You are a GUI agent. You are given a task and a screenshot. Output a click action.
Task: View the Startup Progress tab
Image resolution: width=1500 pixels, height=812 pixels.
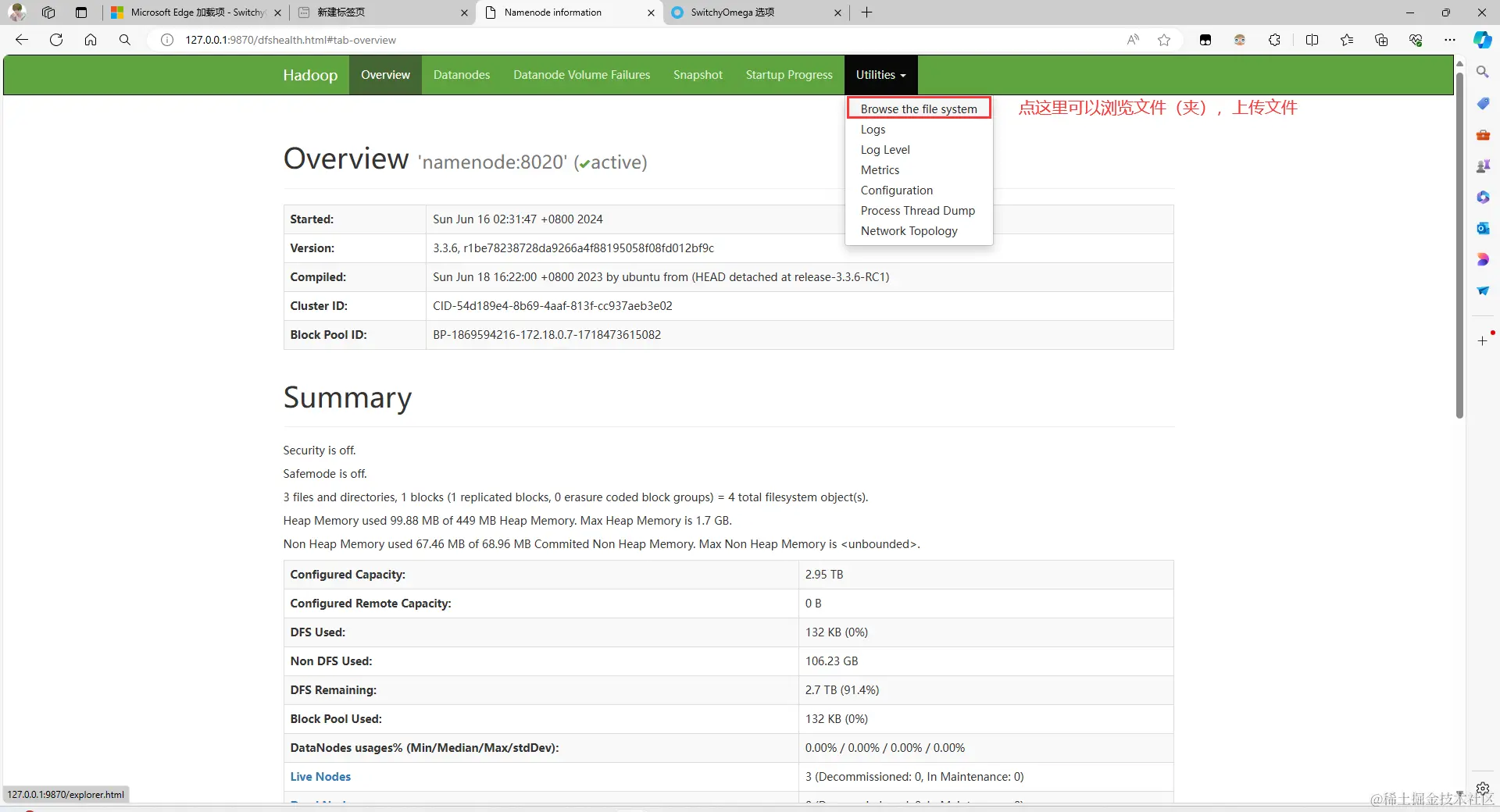coord(789,75)
